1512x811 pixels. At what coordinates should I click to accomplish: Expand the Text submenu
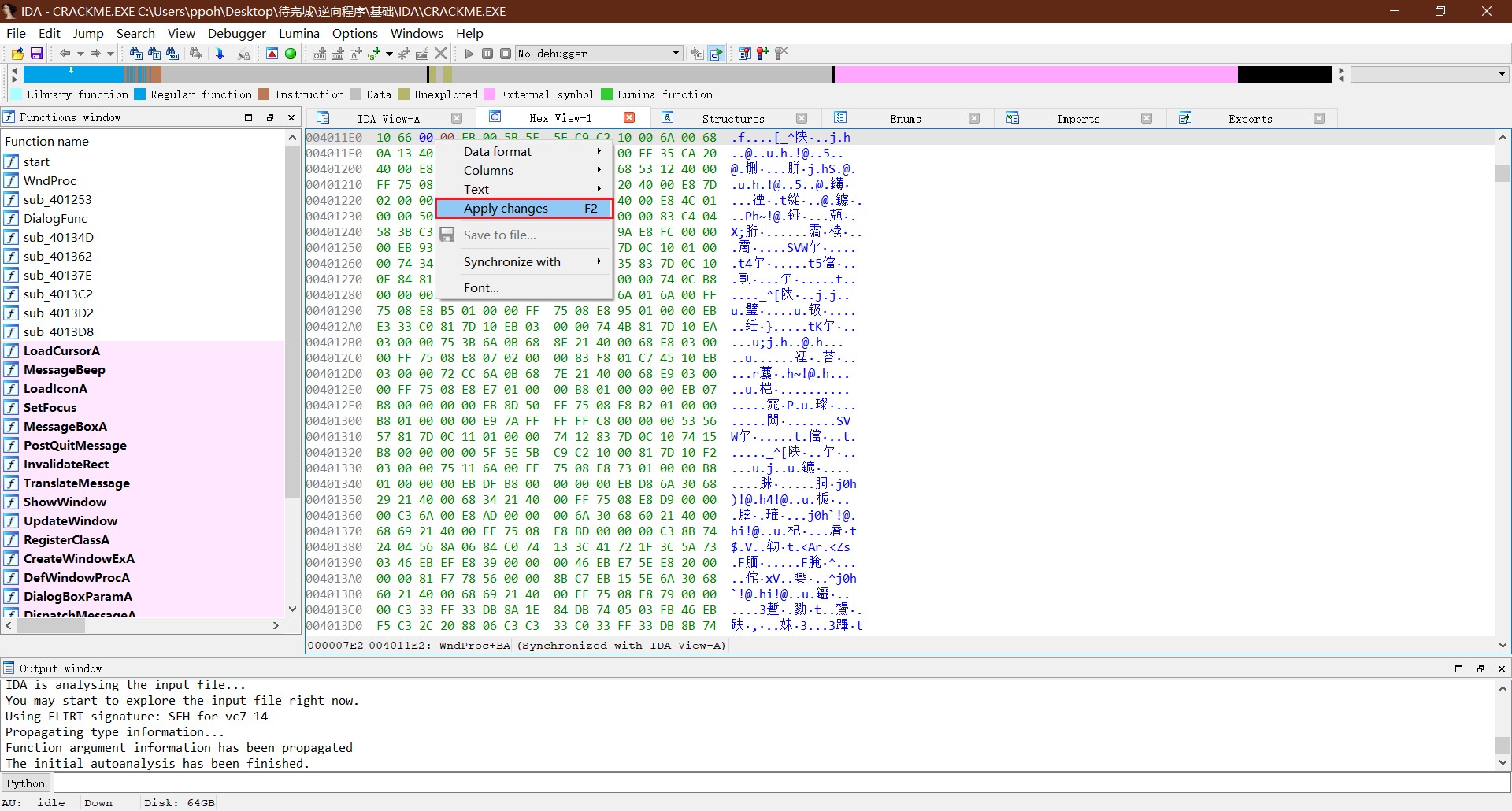pos(524,189)
